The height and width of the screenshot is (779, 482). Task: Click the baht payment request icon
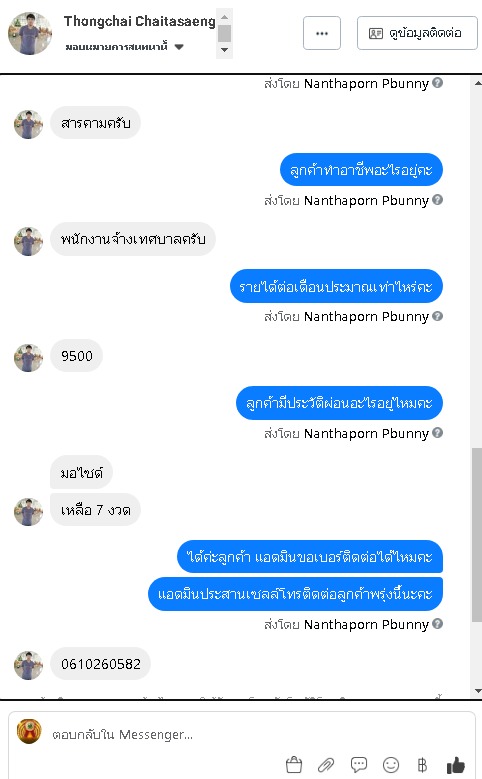(x=422, y=765)
